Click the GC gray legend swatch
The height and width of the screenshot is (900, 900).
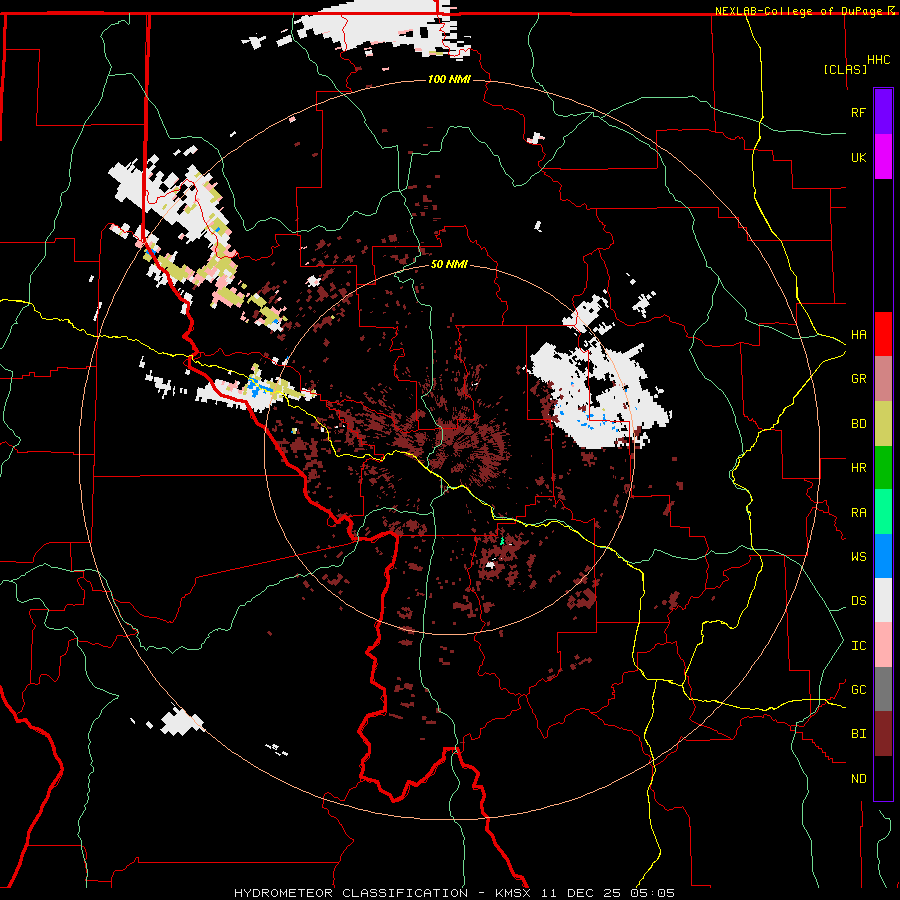pyautogui.click(x=883, y=689)
